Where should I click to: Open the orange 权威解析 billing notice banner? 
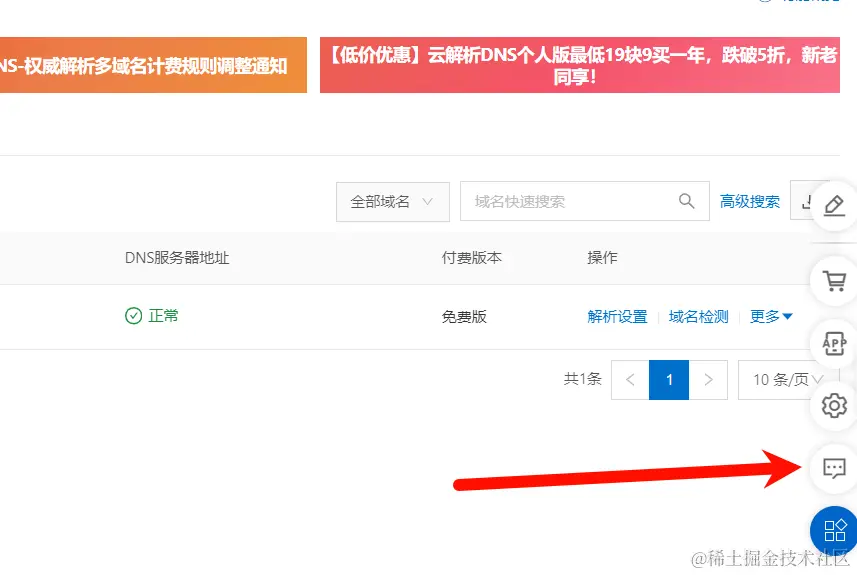[153, 65]
